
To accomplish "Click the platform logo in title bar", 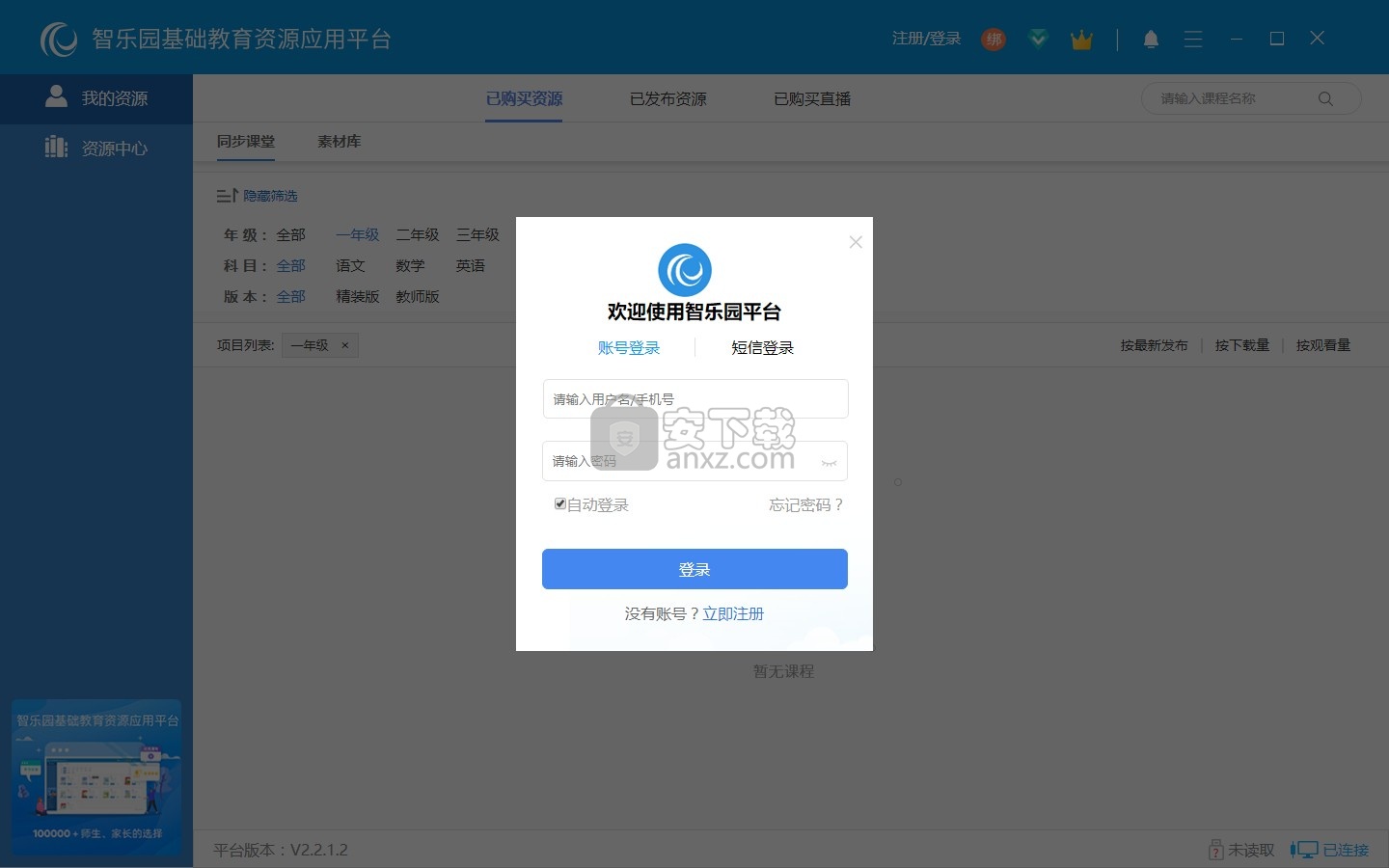I will point(59,39).
